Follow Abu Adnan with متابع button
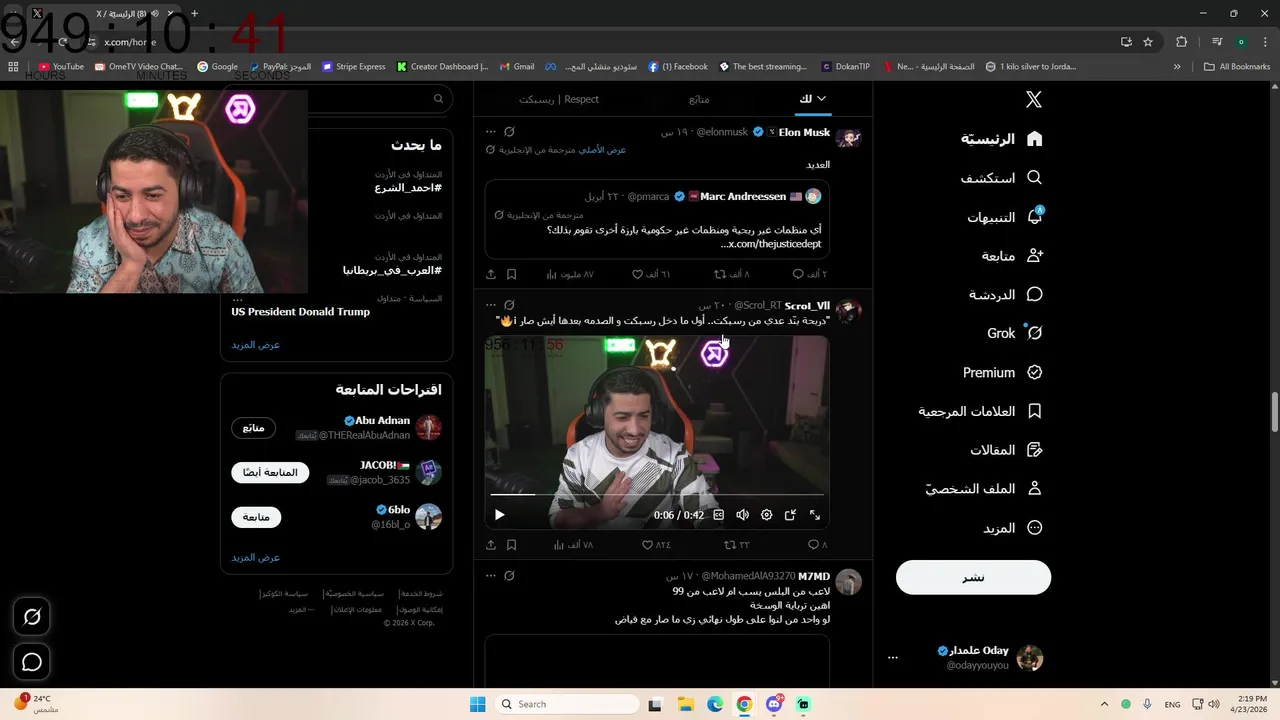1280x720 pixels. tap(254, 428)
